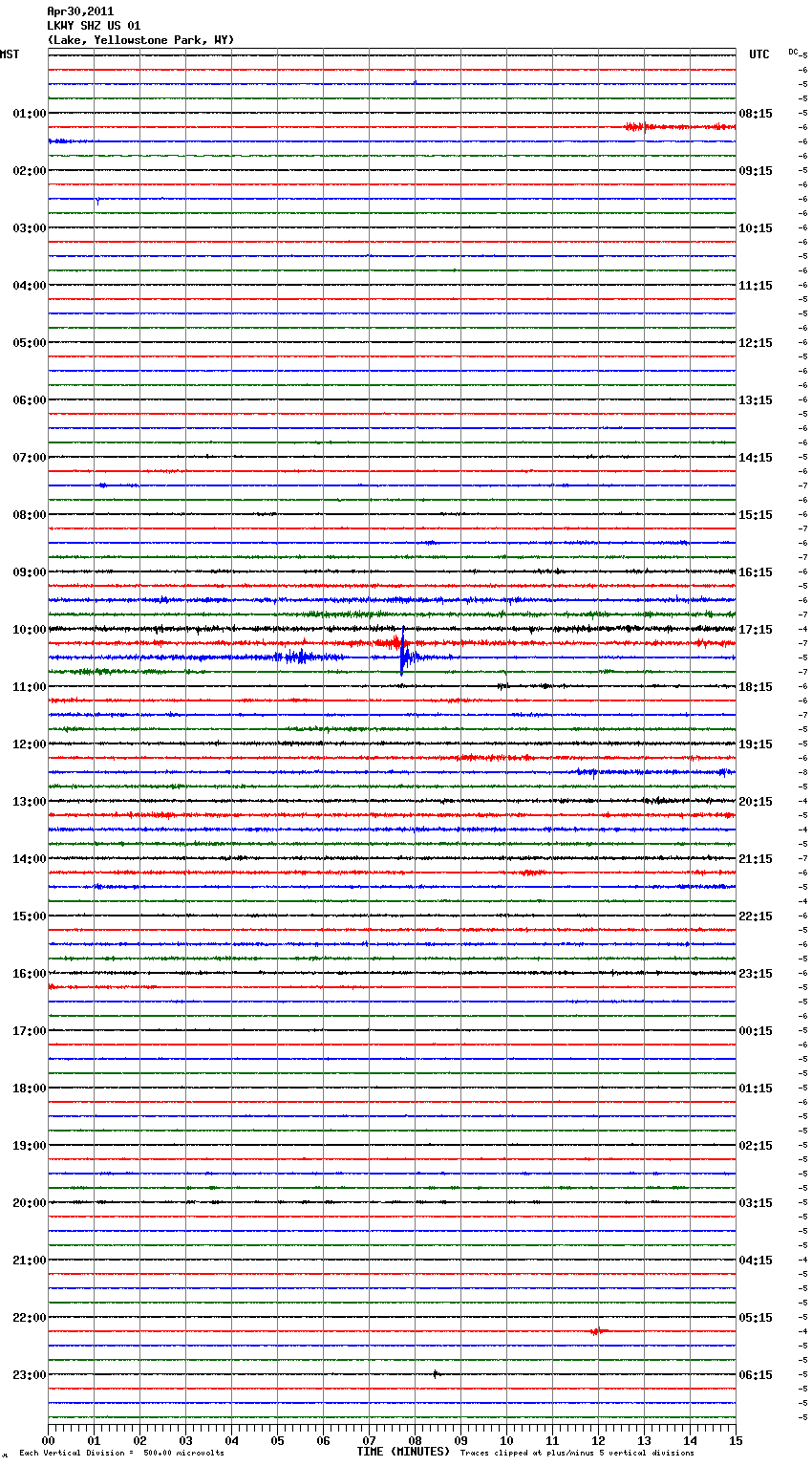The width and height of the screenshot is (812, 1466).
Task: Click the Apr30,2011 date label
Action: [x=80, y=11]
